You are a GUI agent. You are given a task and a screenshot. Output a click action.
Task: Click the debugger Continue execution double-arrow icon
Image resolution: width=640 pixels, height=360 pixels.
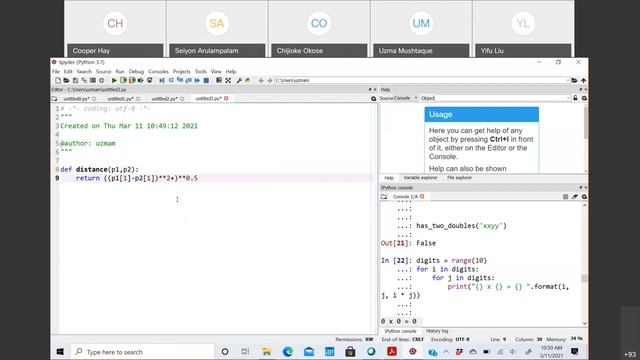click(x=197, y=80)
